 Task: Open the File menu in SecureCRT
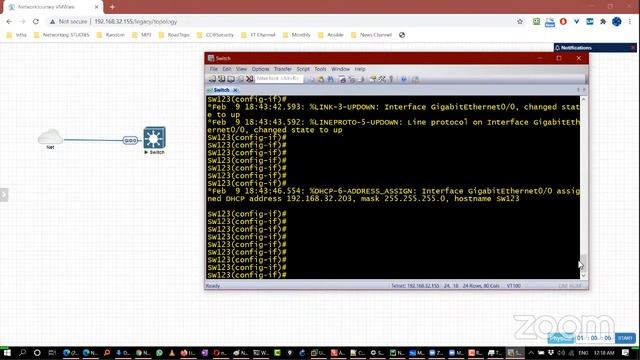[x=213, y=69]
